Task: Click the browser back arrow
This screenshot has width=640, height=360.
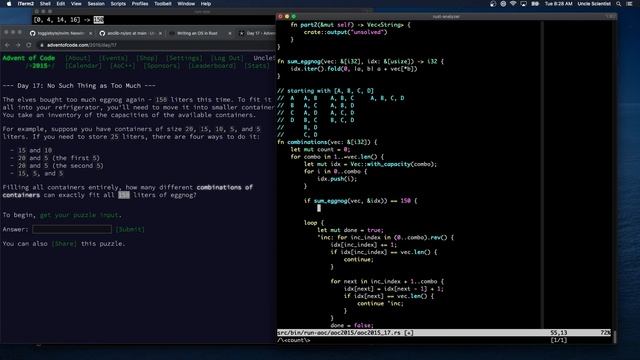Action: coord(7,45)
